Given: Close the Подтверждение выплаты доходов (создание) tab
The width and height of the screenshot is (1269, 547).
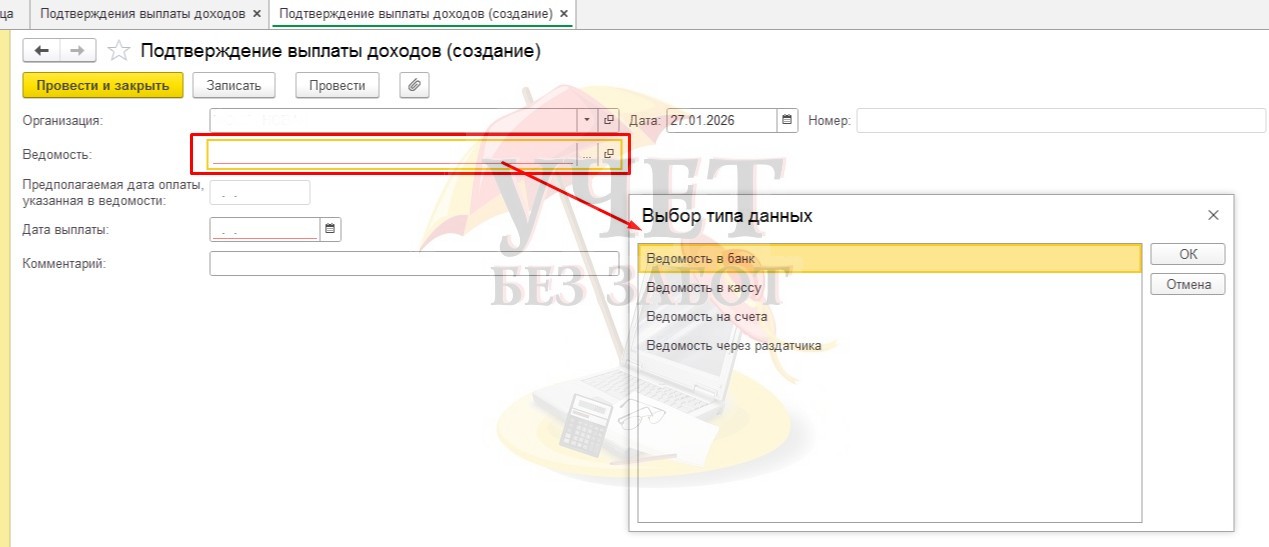Looking at the screenshot, I should (x=565, y=14).
